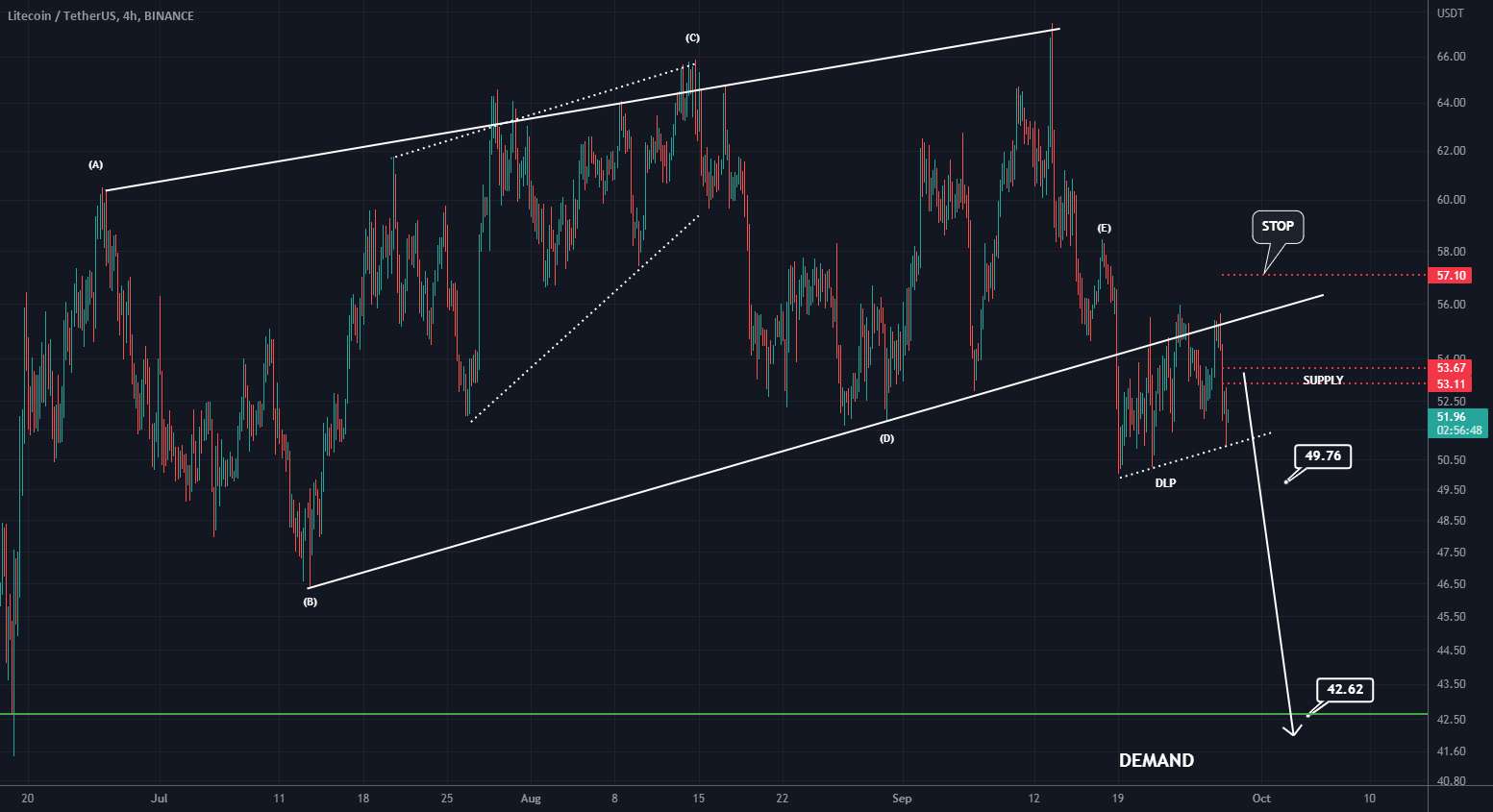Click the 66.00 price axis value
The width and height of the screenshot is (1493, 812).
pos(1452,57)
